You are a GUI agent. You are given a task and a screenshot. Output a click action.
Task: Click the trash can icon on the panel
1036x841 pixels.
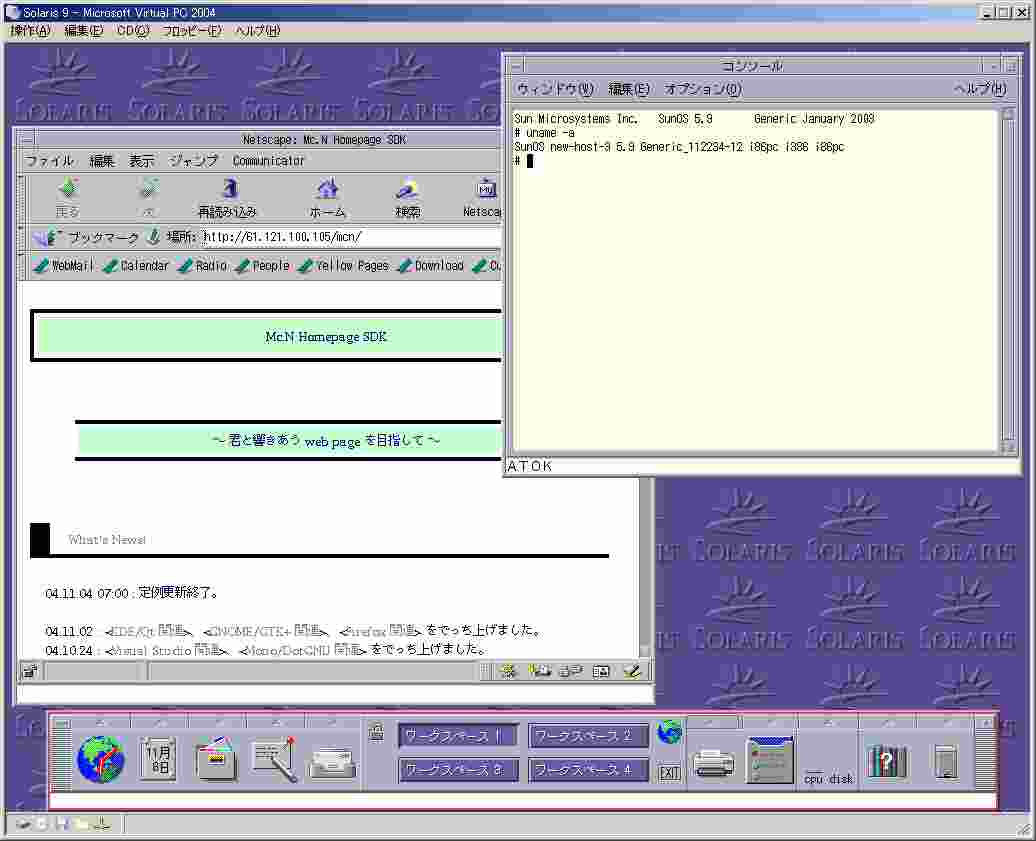tap(945, 762)
